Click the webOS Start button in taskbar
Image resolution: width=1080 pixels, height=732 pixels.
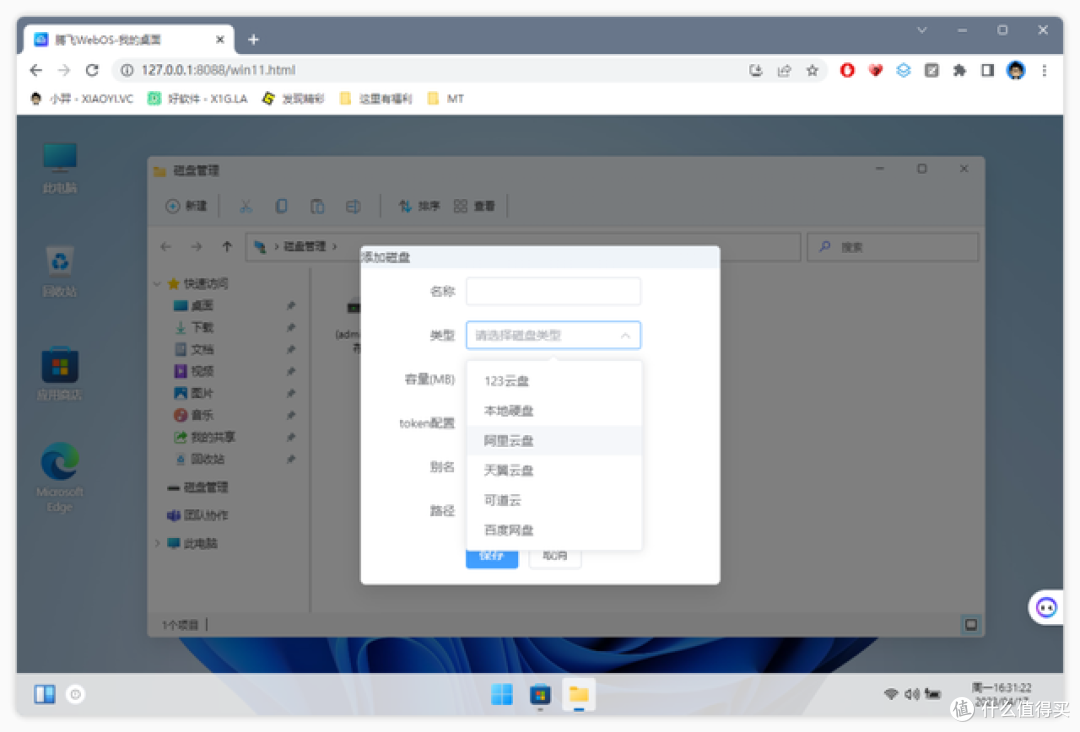point(502,694)
